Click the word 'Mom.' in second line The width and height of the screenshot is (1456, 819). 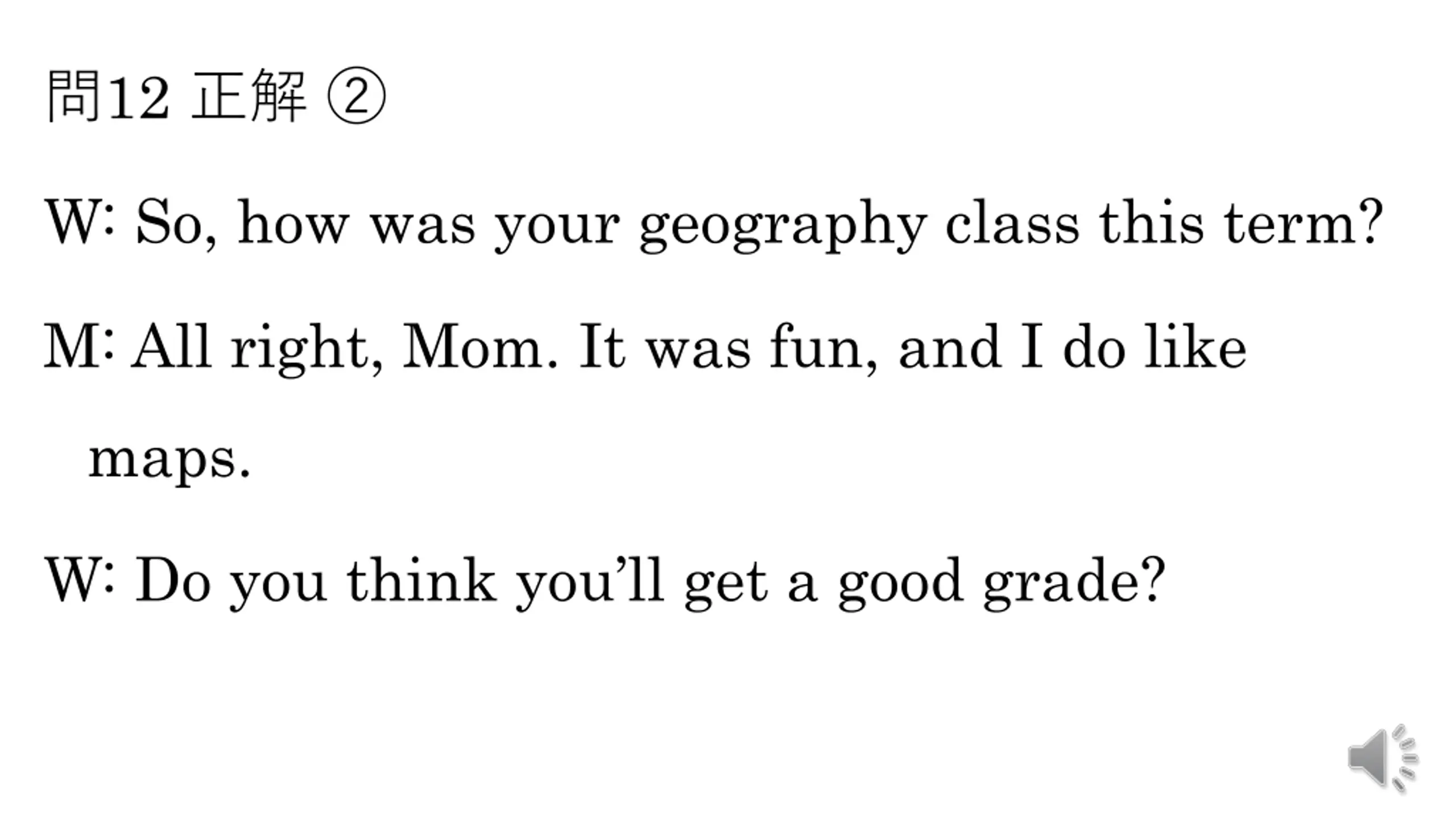tap(481, 346)
